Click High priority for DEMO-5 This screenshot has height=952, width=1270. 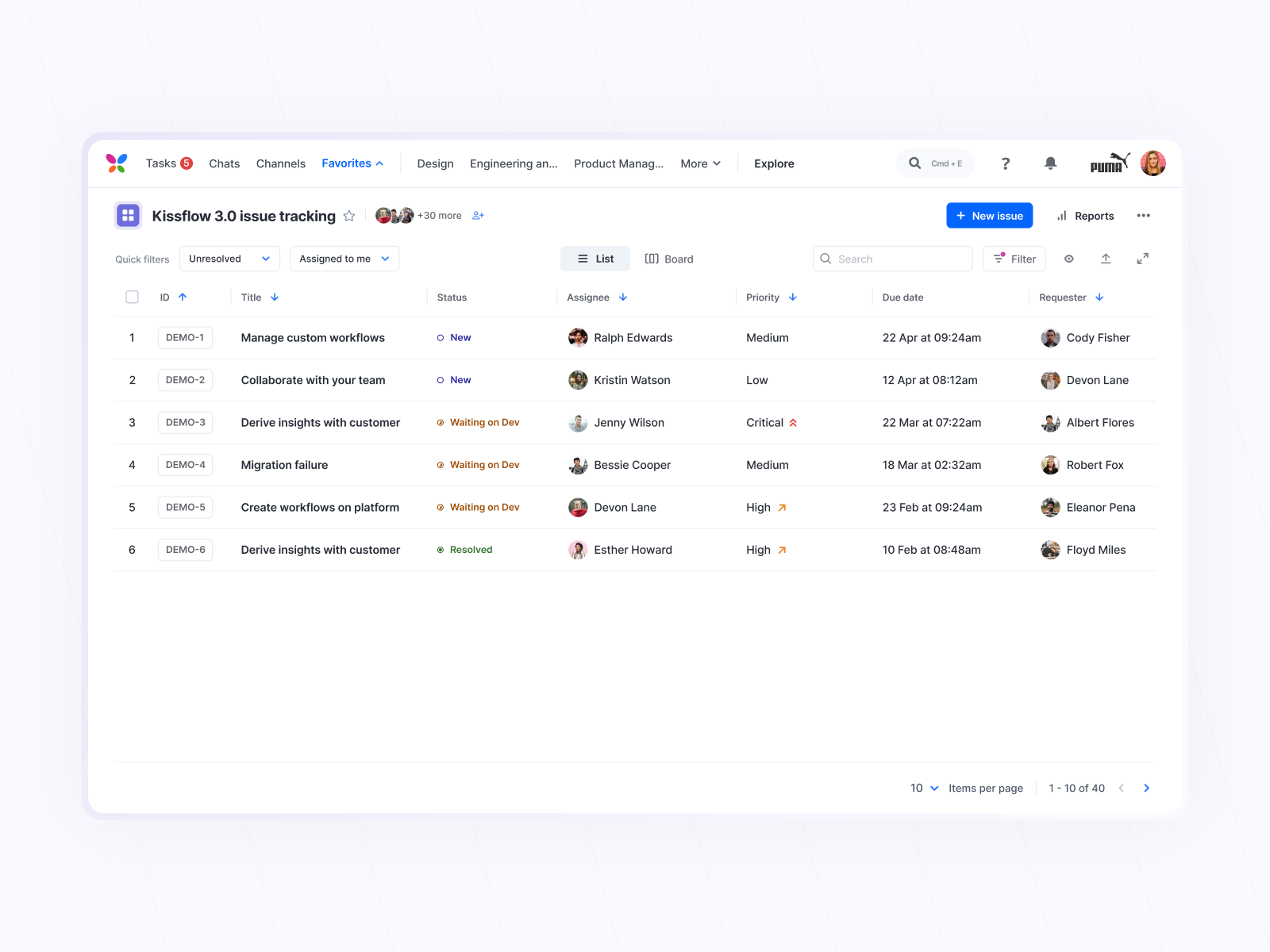tap(766, 508)
